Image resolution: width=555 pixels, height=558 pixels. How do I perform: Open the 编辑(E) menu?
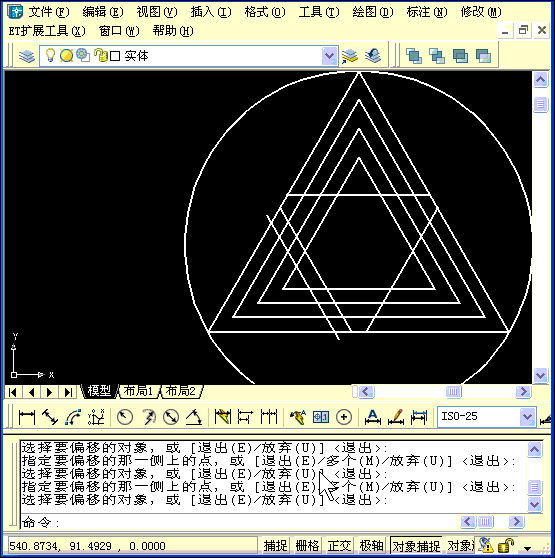pyautogui.click(x=102, y=12)
